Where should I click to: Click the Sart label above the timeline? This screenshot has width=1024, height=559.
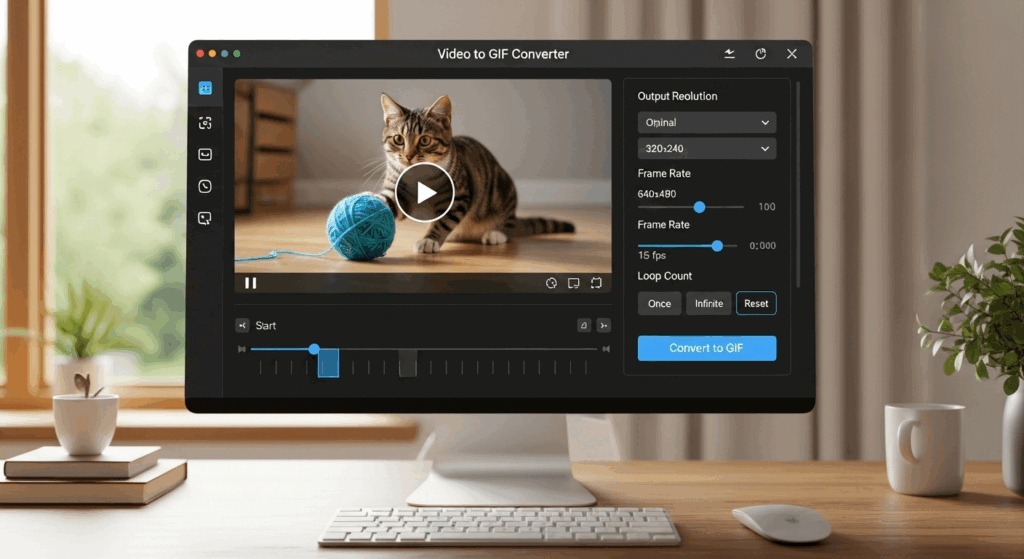266,325
